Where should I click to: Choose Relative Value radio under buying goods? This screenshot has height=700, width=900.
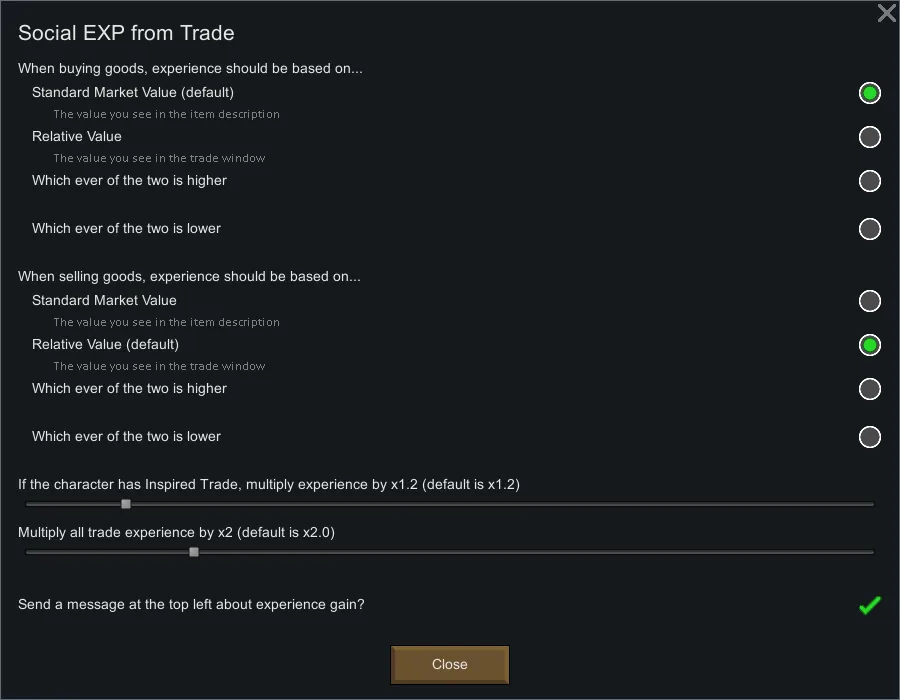(x=869, y=137)
